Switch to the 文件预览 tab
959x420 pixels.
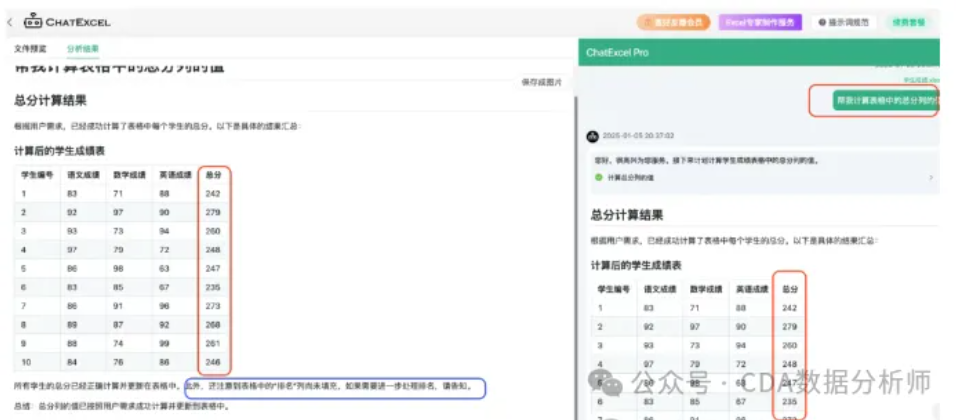click(30, 48)
